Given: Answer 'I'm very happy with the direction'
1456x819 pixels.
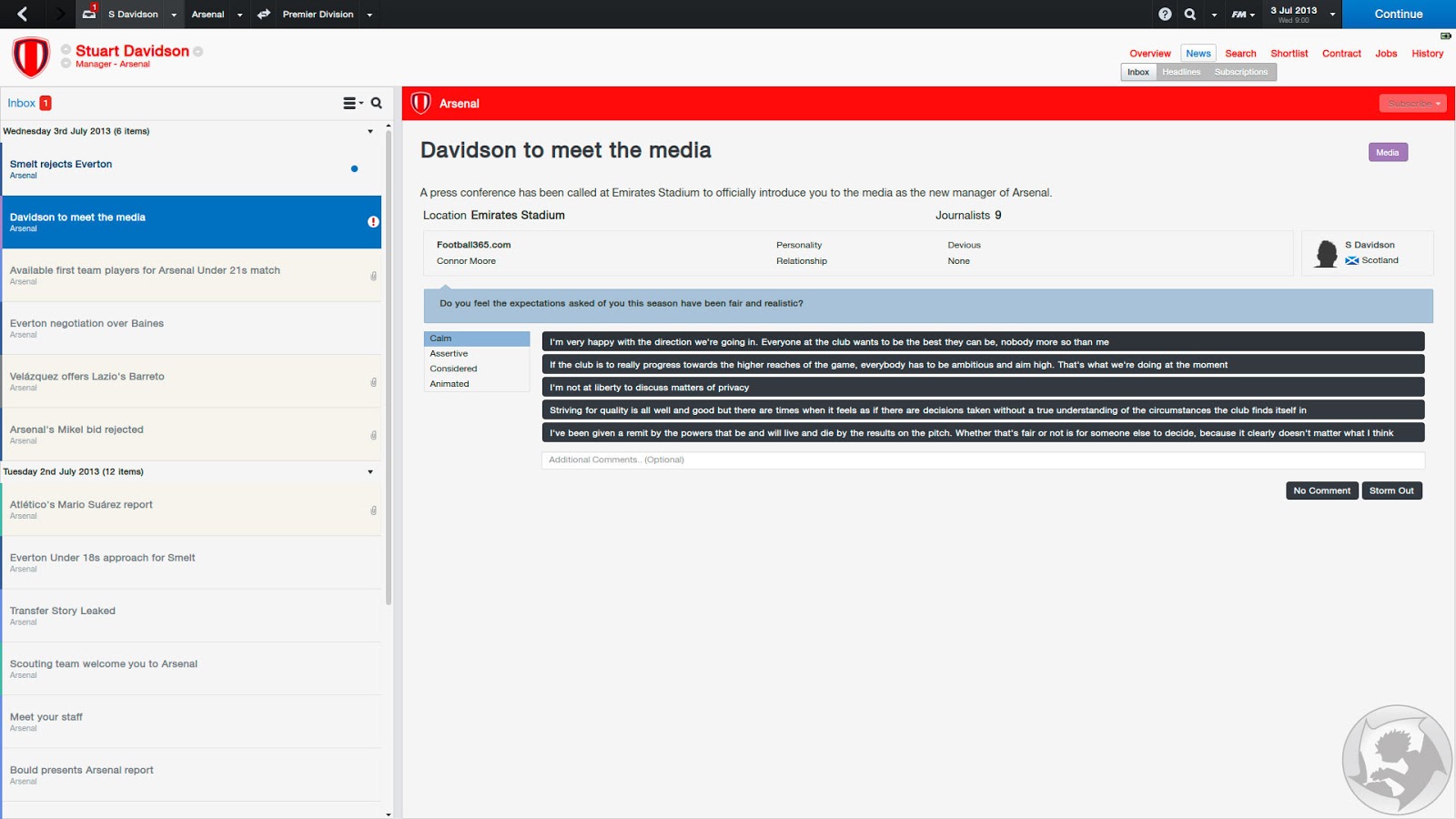Looking at the screenshot, I should [x=983, y=342].
